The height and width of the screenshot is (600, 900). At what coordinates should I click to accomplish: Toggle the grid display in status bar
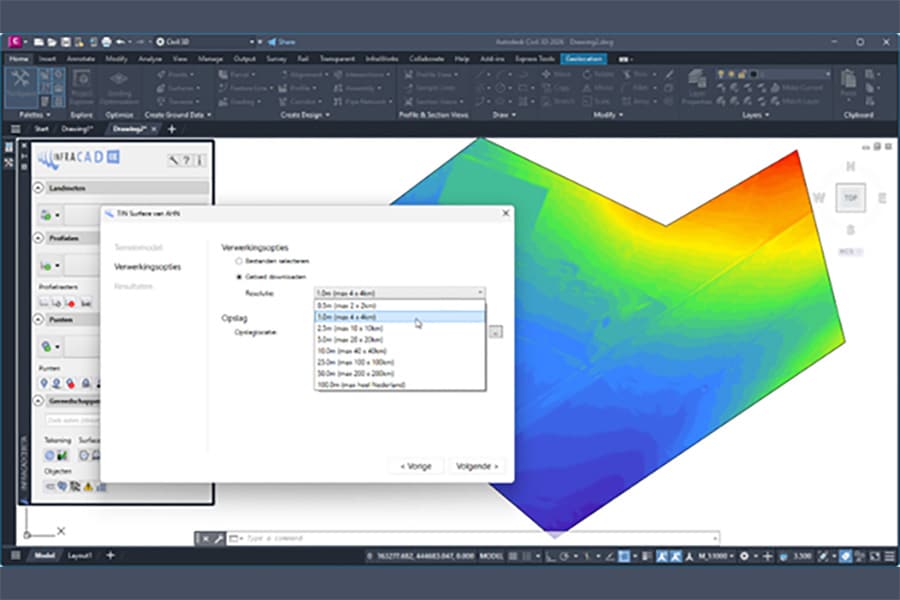pos(513,556)
